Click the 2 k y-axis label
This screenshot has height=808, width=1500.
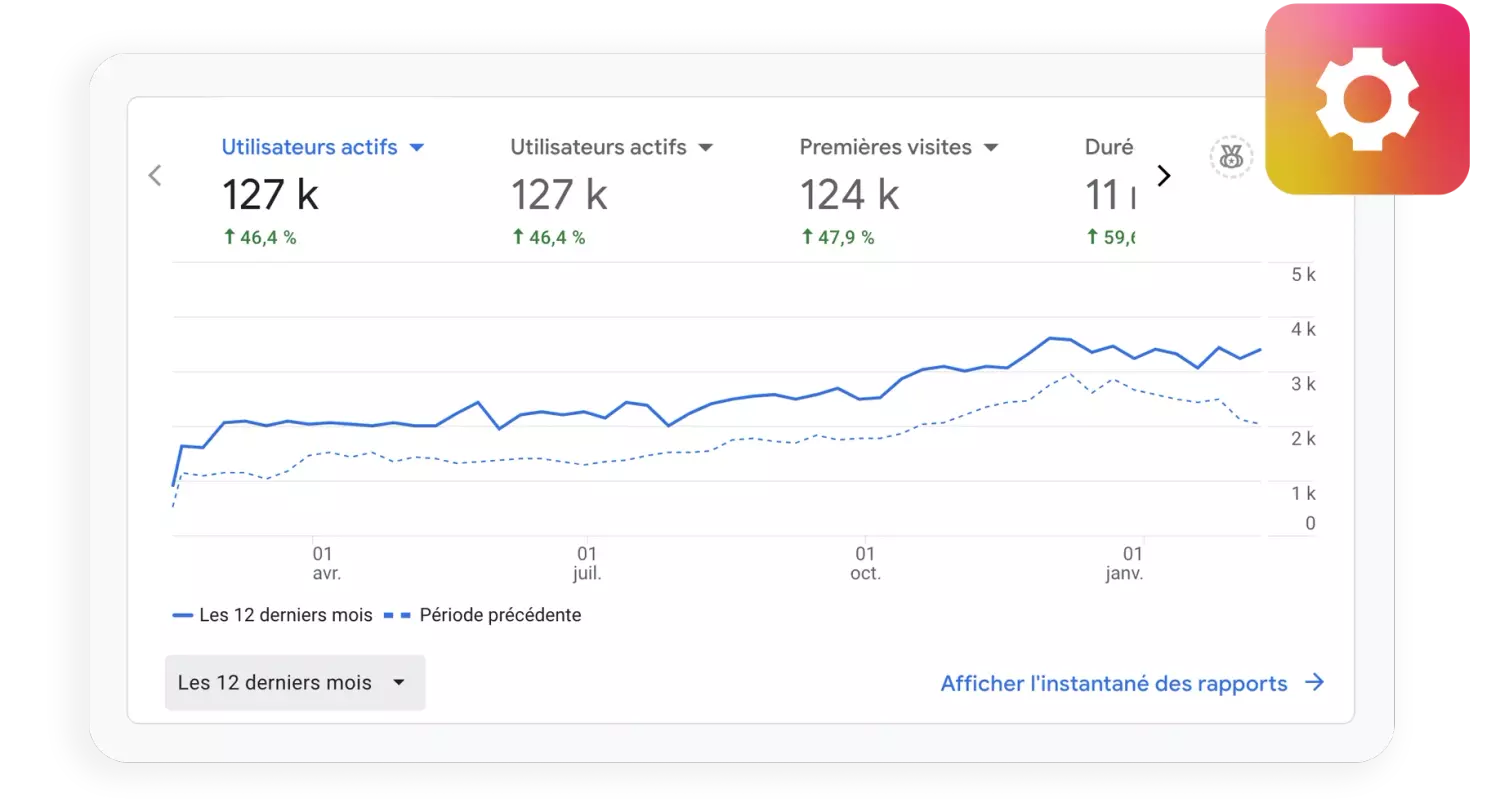(x=1304, y=438)
